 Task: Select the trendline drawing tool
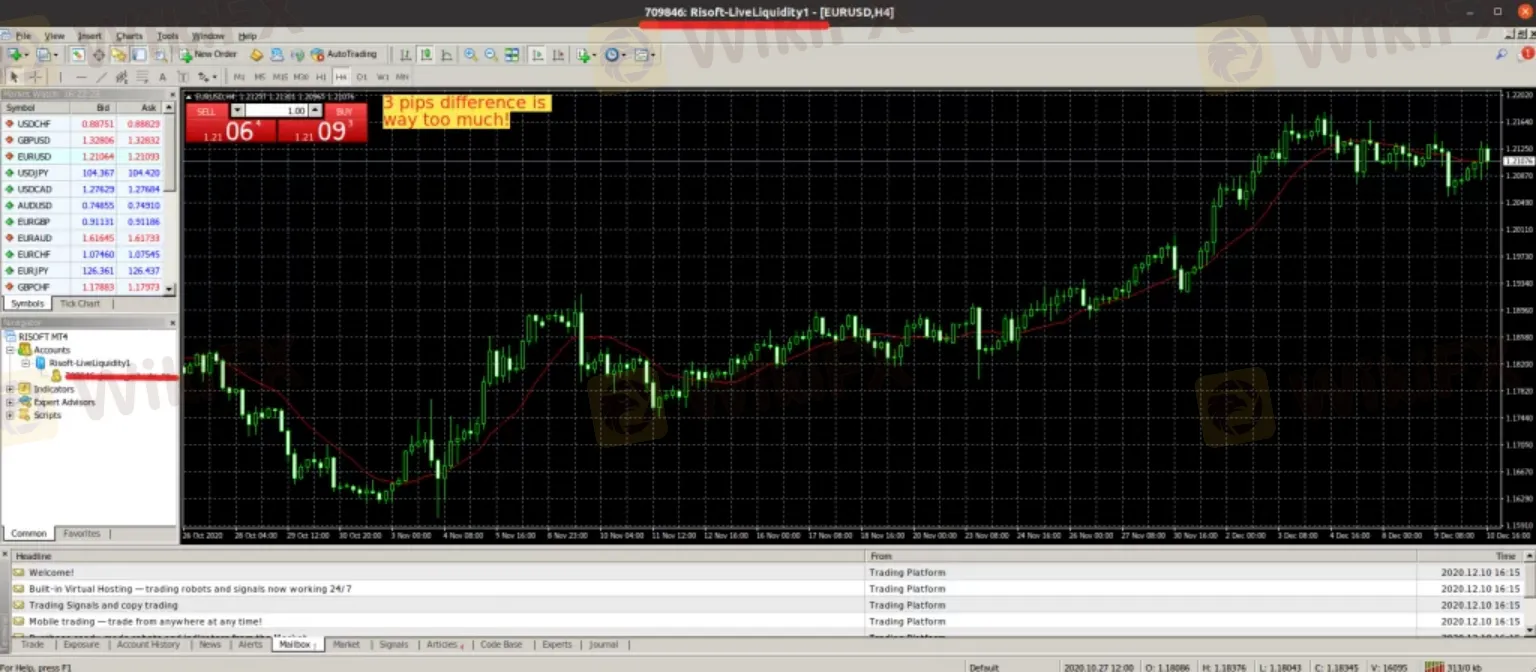tap(101, 77)
